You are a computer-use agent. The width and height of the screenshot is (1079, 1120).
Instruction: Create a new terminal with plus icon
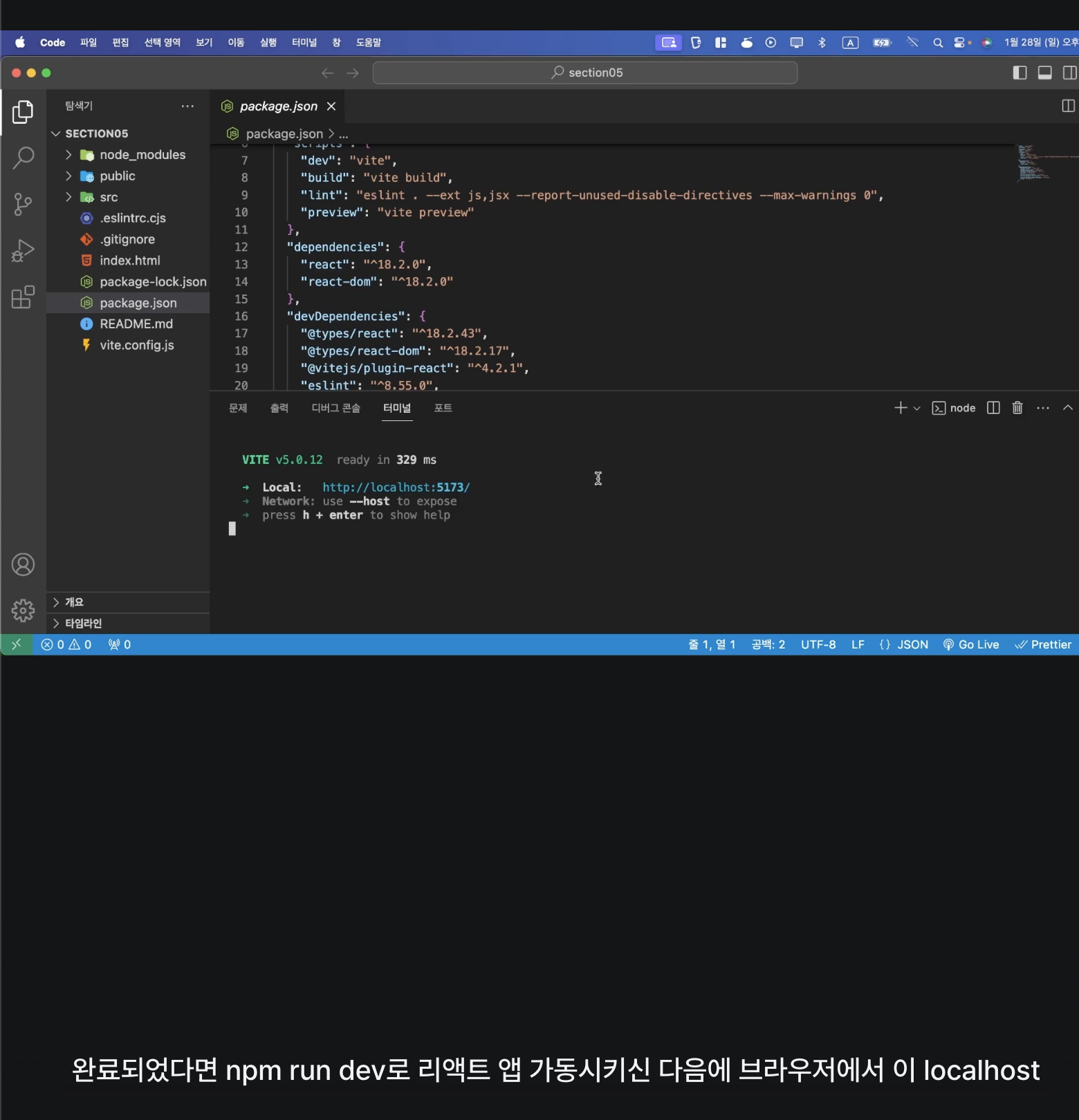tap(901, 408)
